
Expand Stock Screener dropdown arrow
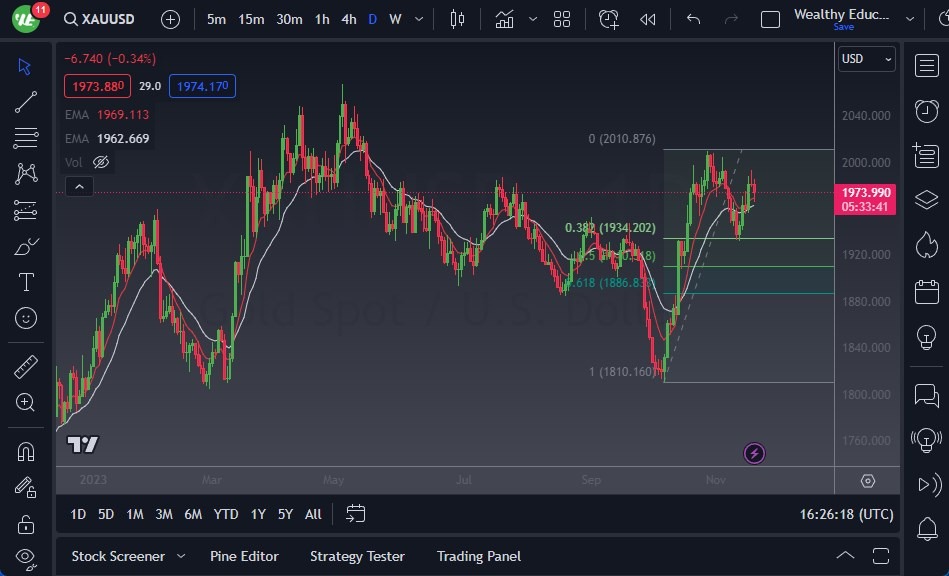coord(181,556)
